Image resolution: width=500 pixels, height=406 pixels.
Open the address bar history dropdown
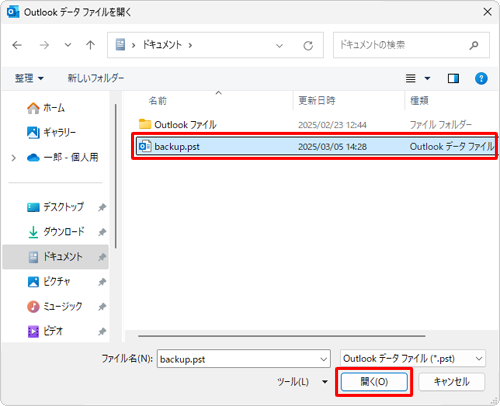pyautogui.click(x=279, y=45)
